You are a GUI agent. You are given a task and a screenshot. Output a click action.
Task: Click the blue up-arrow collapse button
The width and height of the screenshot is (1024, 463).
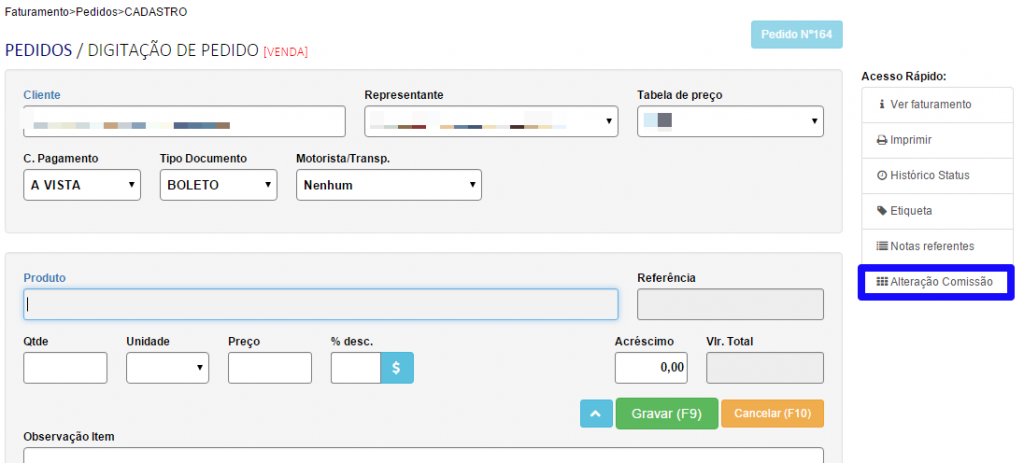pos(595,414)
